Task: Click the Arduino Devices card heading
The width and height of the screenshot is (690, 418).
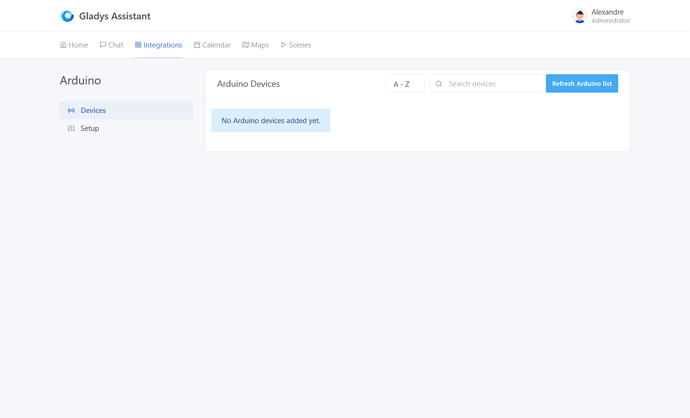Action: [248, 84]
